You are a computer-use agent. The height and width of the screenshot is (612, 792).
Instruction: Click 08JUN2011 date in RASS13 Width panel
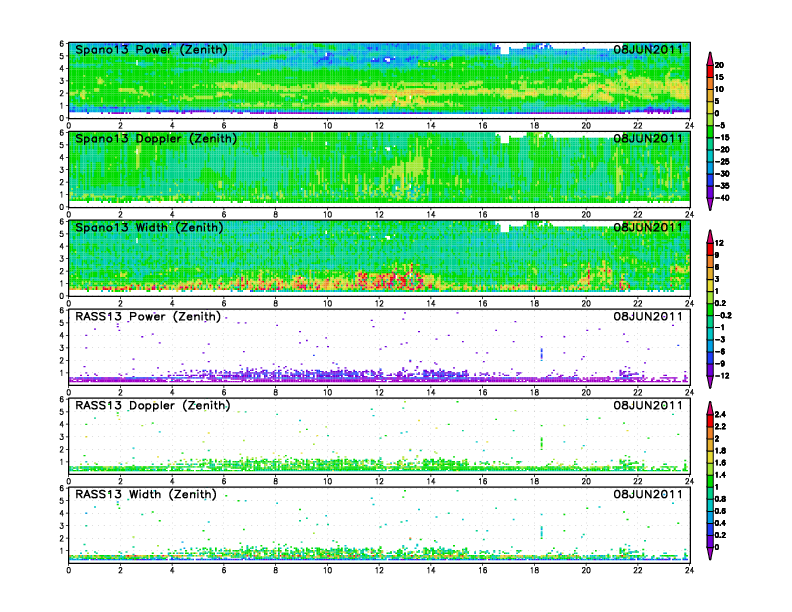648,494
